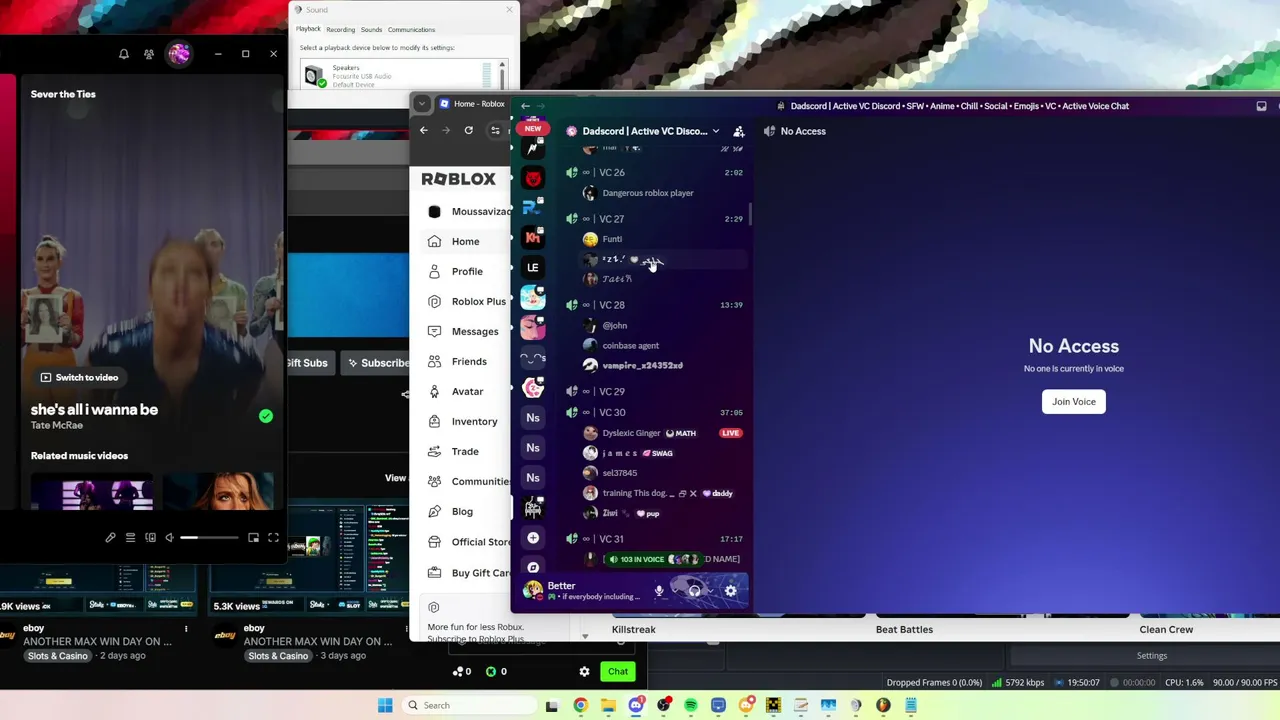Screen dimensions: 1280x720
Task: Toggle the green saved checkmark on the song
Action: tap(266, 416)
